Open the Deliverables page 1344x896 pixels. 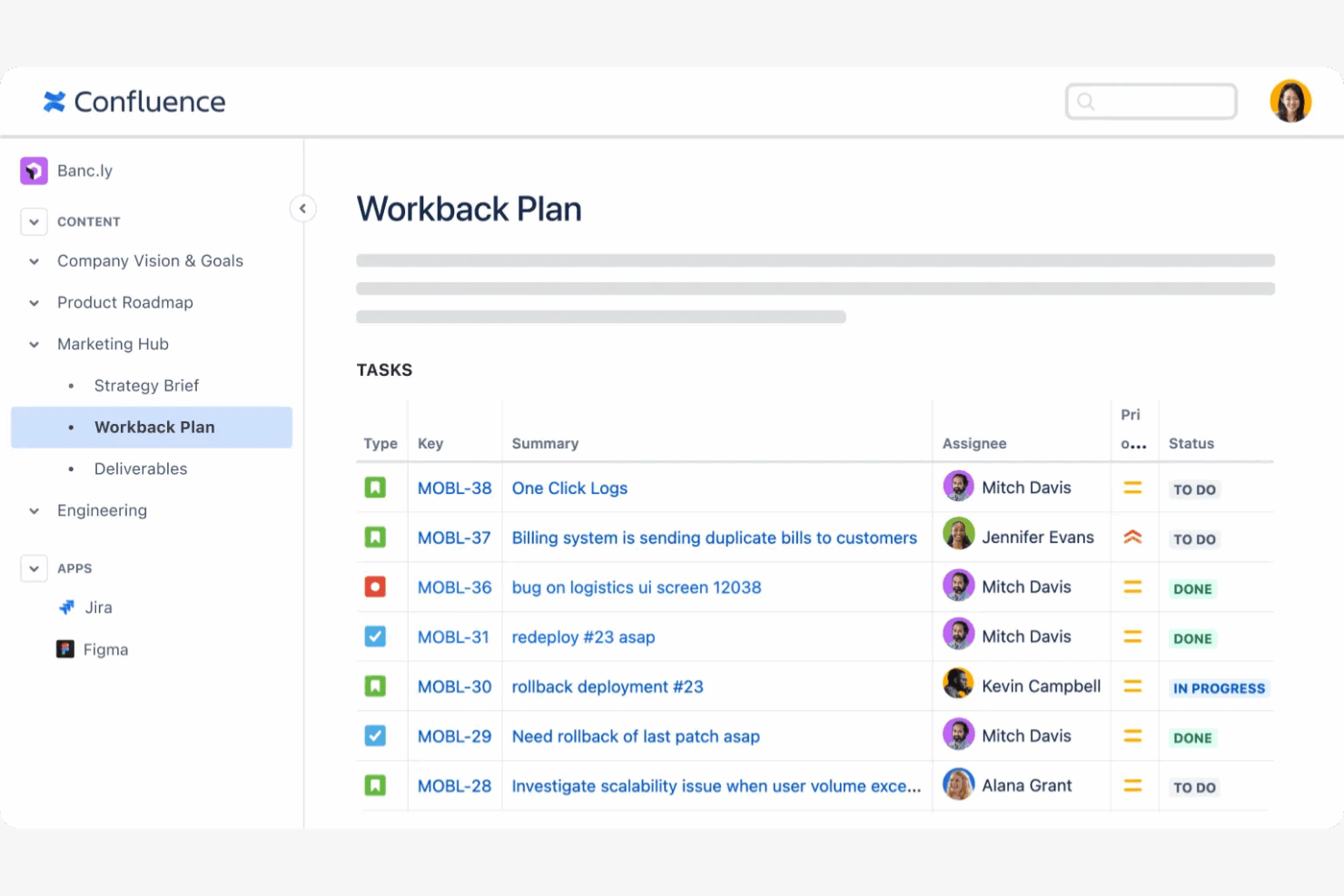[x=141, y=468]
